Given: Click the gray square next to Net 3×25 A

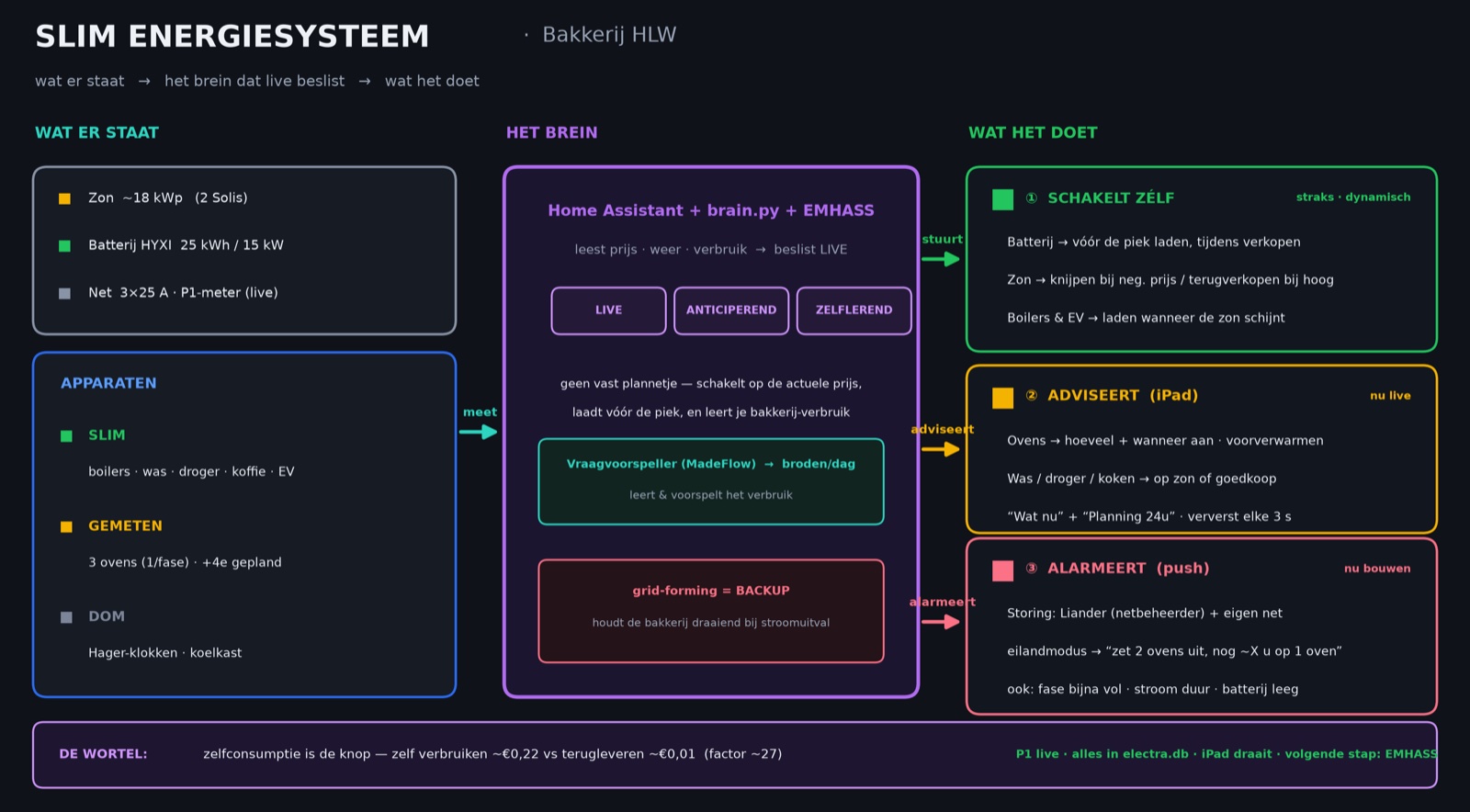Looking at the screenshot, I should click(64, 293).
